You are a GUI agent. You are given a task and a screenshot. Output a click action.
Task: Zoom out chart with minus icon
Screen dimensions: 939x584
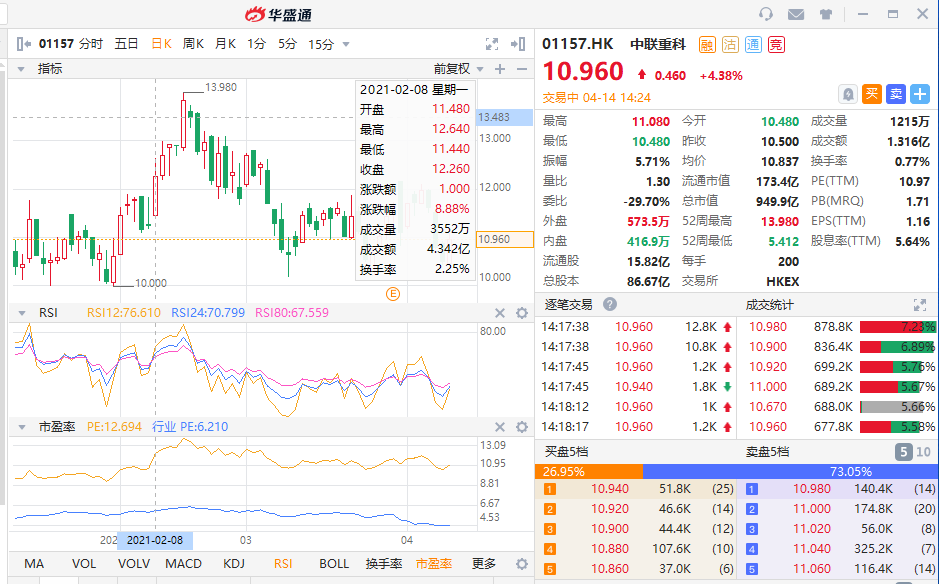522,69
